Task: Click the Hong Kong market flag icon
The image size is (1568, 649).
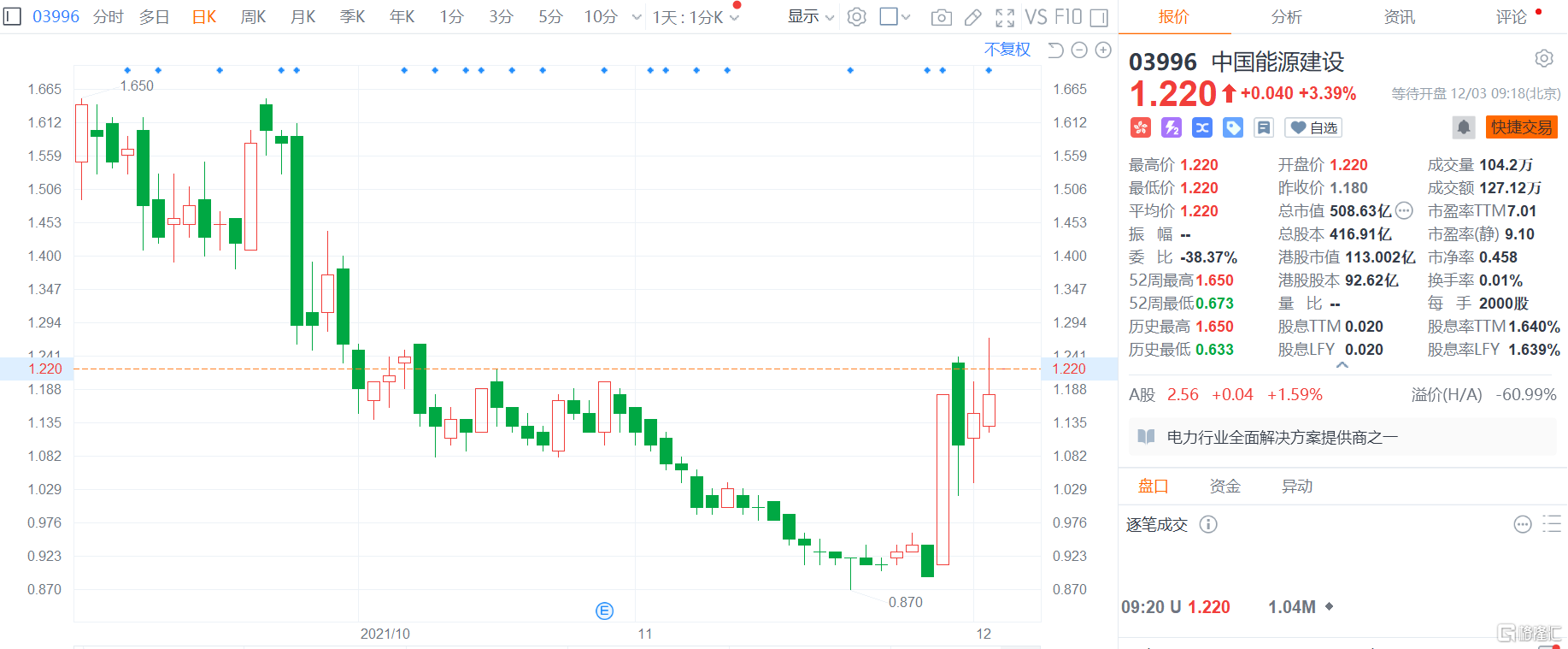Action: [x=1141, y=127]
